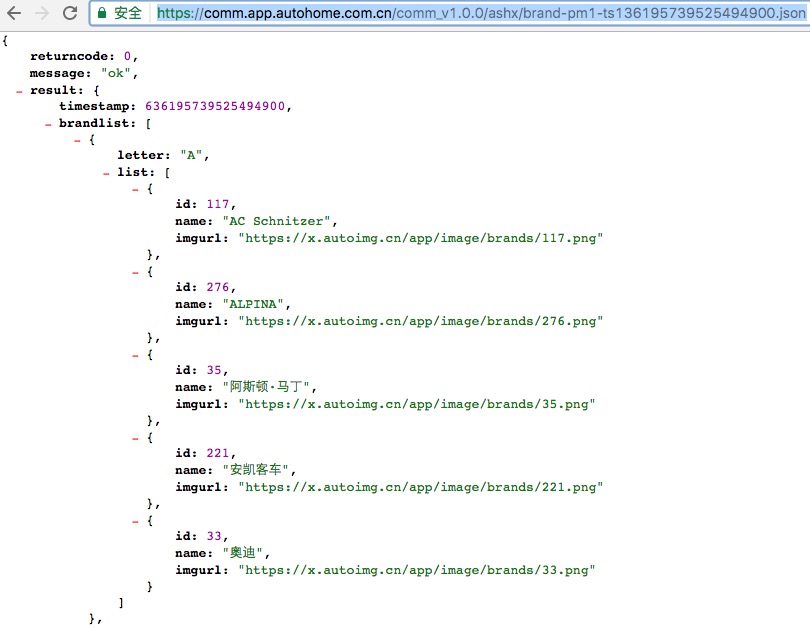Click the "安全" secure label
The width and height of the screenshot is (810, 629).
[128, 13]
